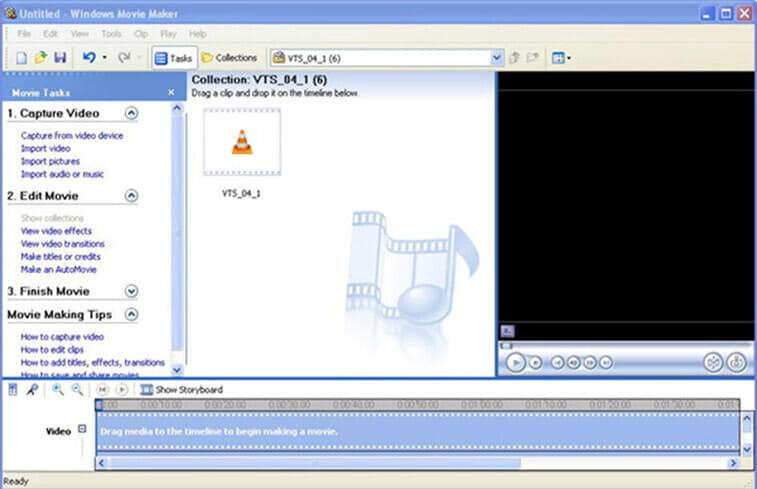Click the Import video link
Screen dimensions: 757x489
pos(45,149)
